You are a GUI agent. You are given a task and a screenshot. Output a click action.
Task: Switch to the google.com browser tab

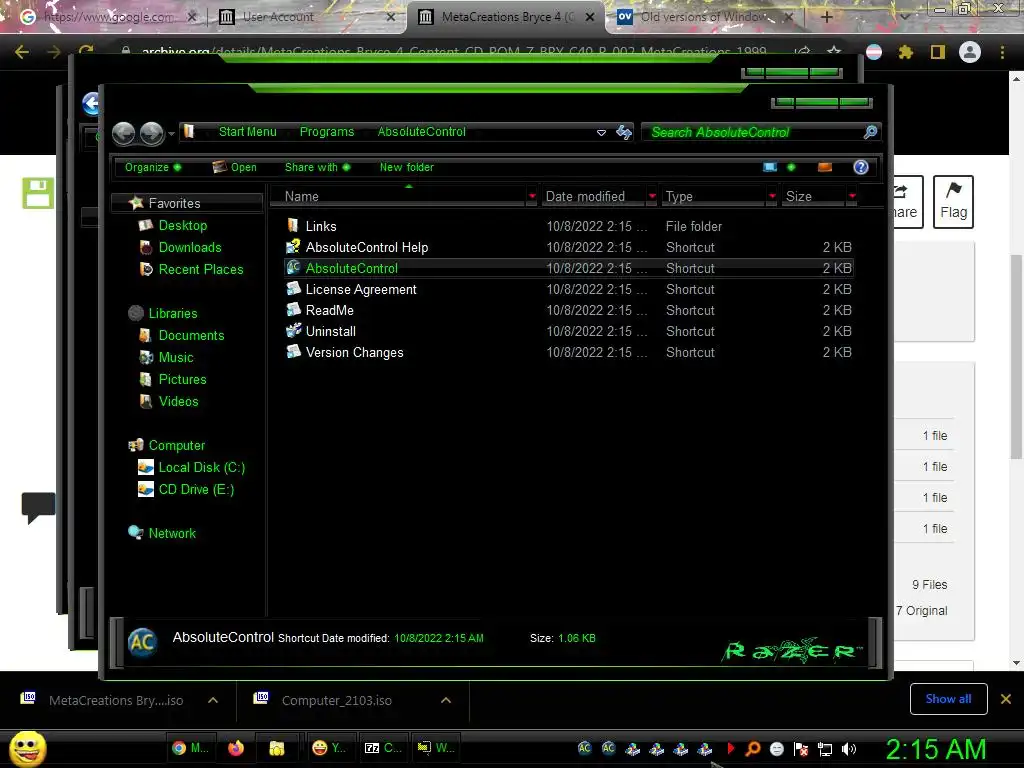(x=108, y=17)
